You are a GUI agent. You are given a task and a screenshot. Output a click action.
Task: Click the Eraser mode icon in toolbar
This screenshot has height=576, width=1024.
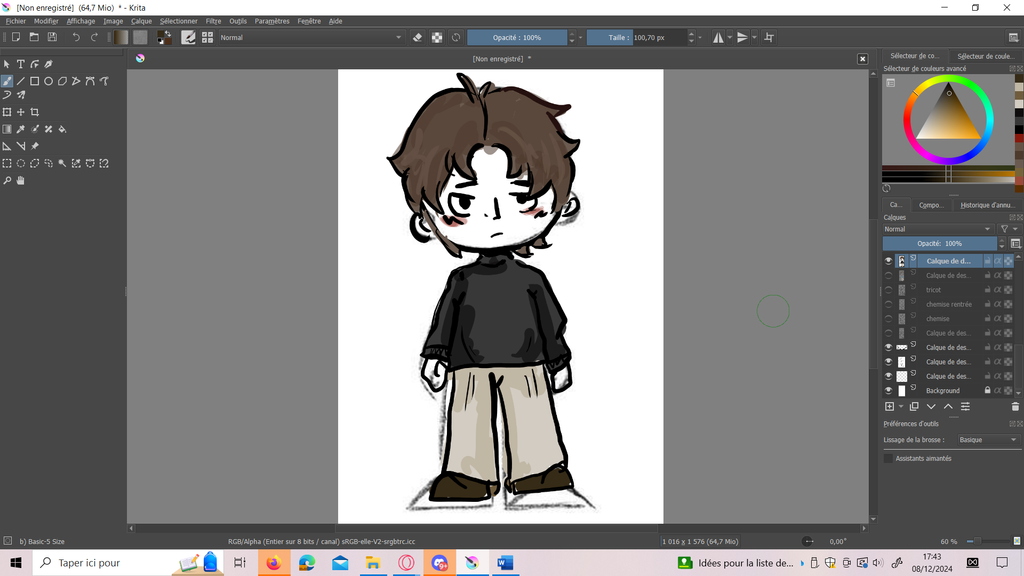418,37
